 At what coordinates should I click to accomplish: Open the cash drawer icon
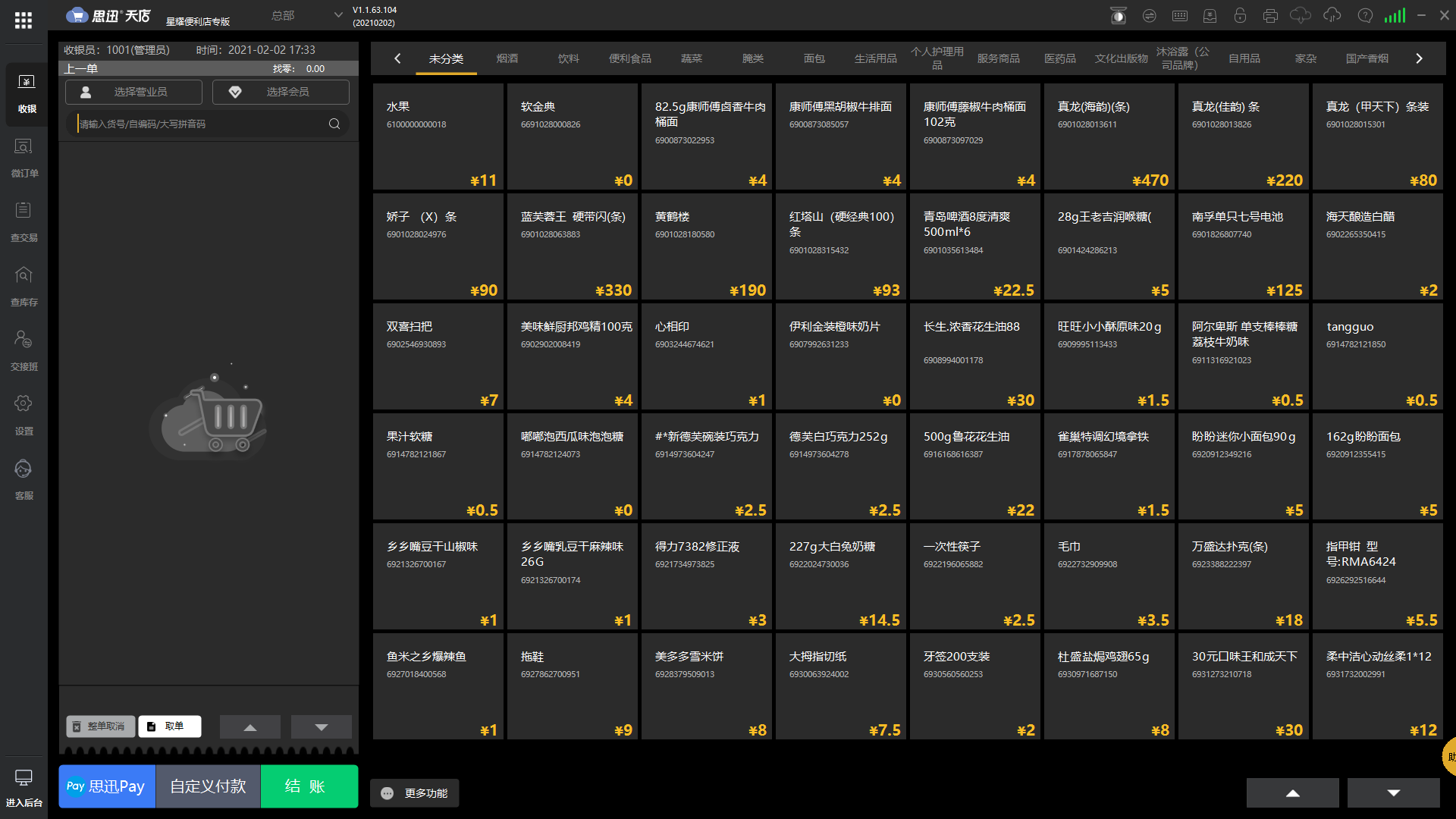[1210, 16]
